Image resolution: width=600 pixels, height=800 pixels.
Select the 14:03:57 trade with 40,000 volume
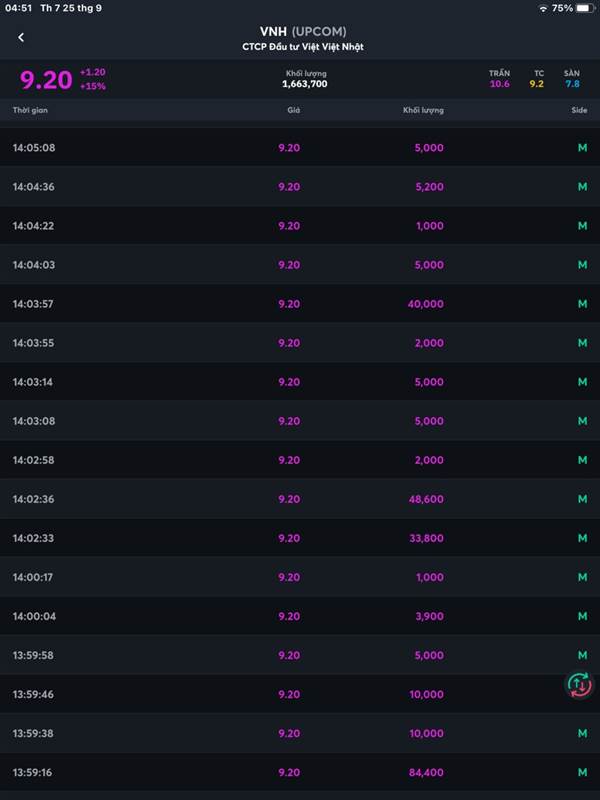(300, 304)
